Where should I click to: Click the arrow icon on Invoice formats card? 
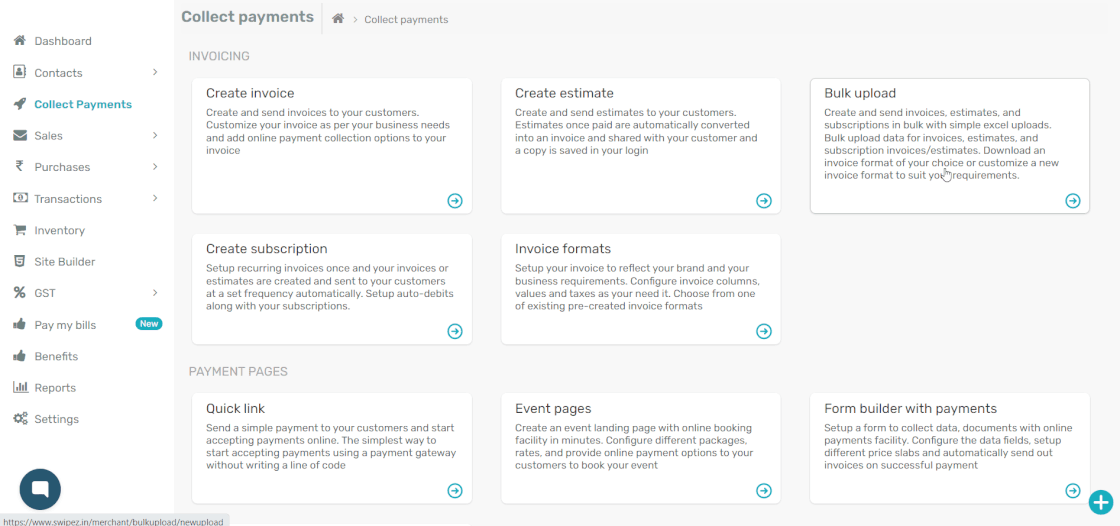tap(764, 331)
